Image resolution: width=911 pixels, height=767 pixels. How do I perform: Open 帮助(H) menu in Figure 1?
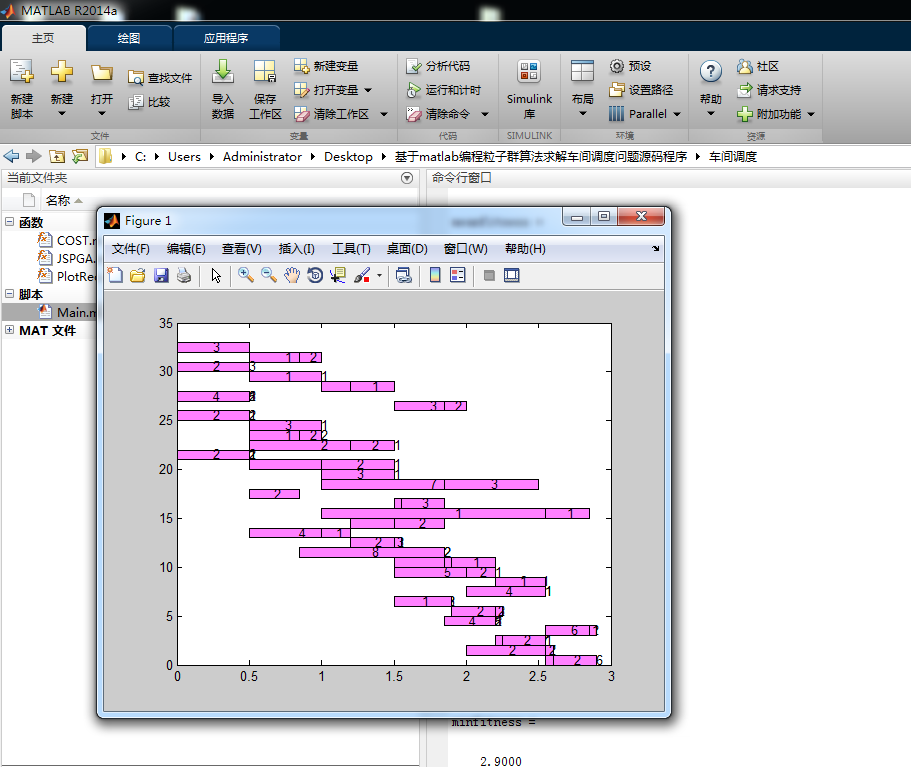click(x=525, y=249)
